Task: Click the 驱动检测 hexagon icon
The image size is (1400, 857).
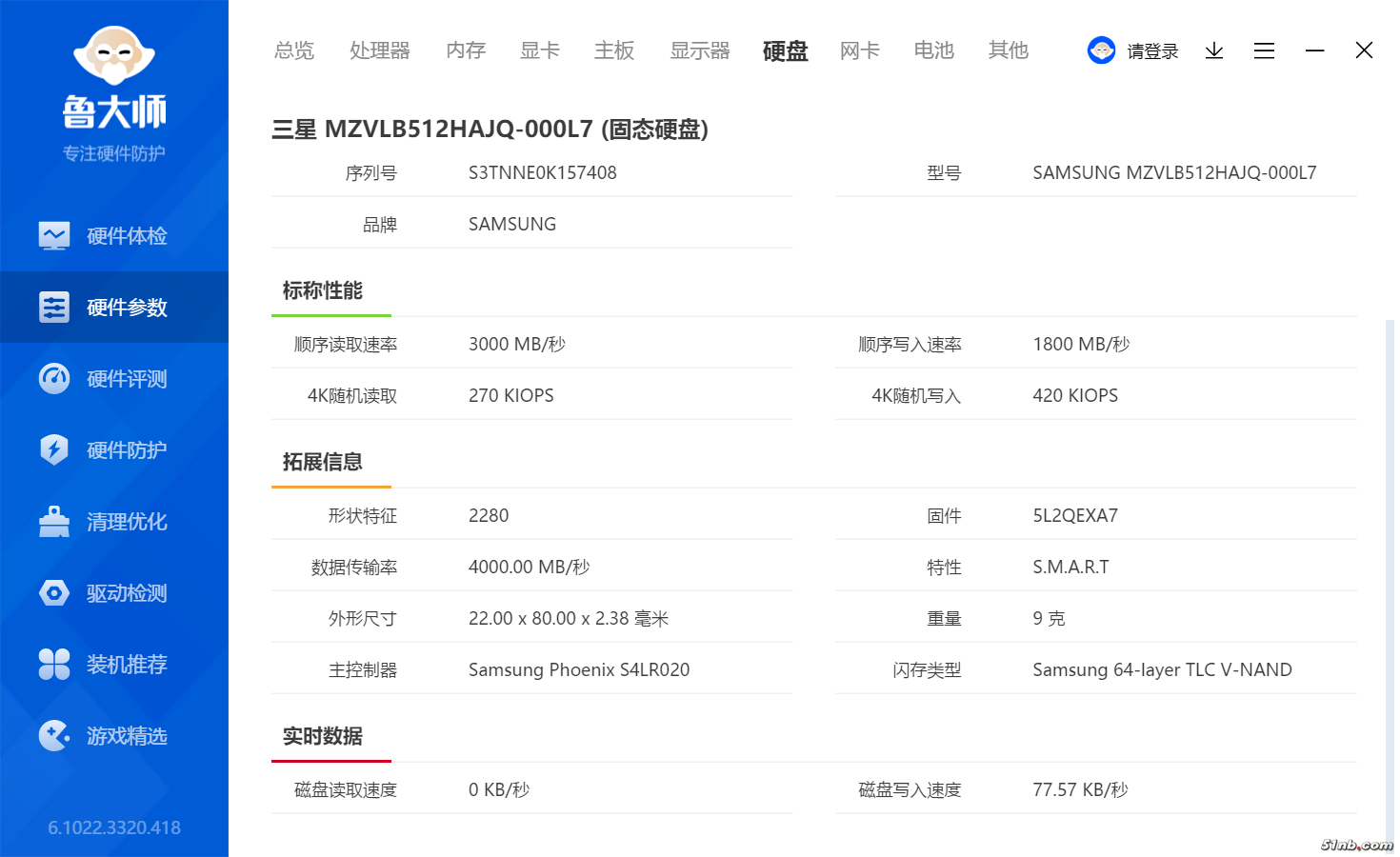Action: 54,592
